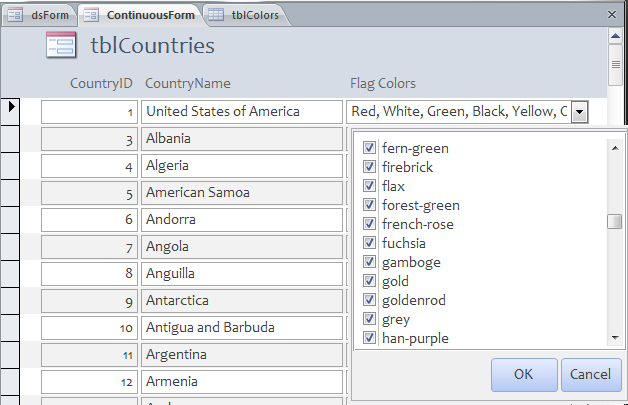Toggle the grey checkbox

click(x=369, y=318)
